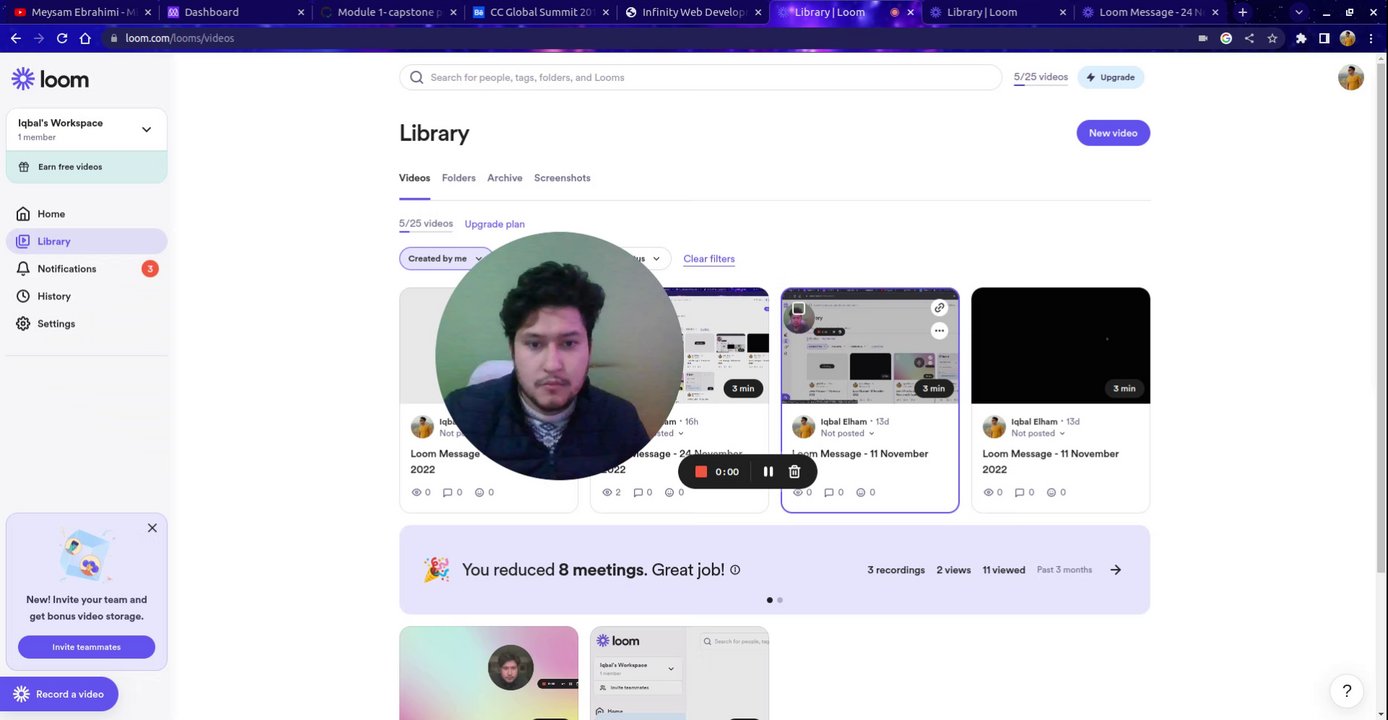Open the partly hidden filter dropdown beside Clear filters

[x=650, y=259]
